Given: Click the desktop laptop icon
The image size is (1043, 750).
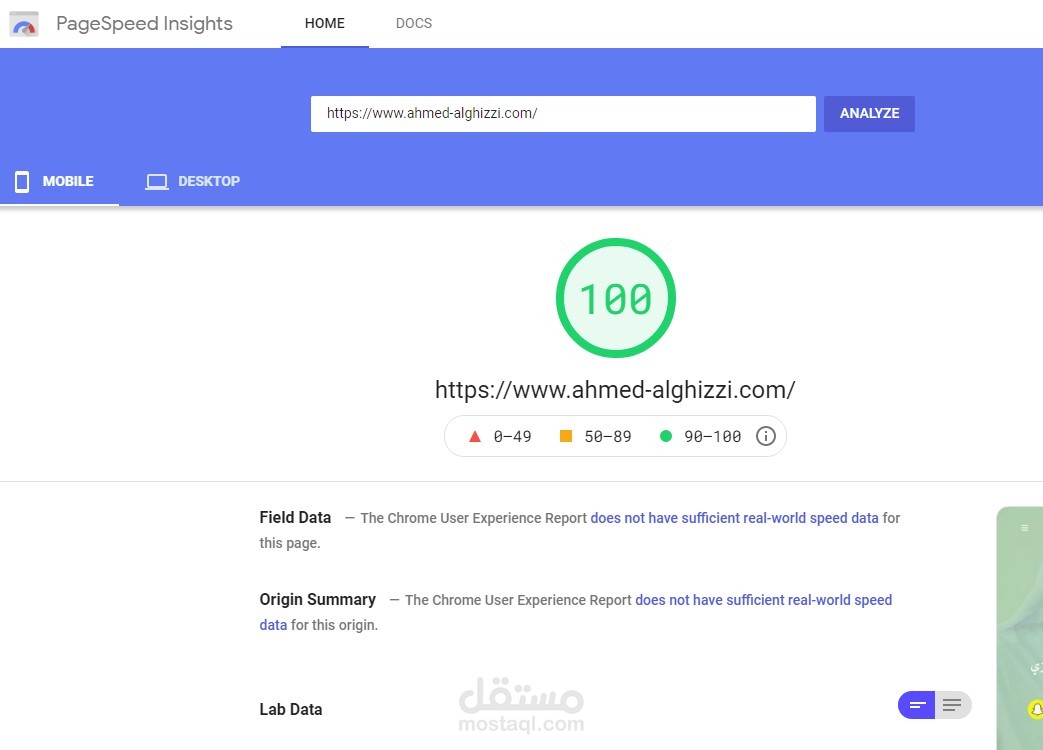Looking at the screenshot, I should coord(157,182).
